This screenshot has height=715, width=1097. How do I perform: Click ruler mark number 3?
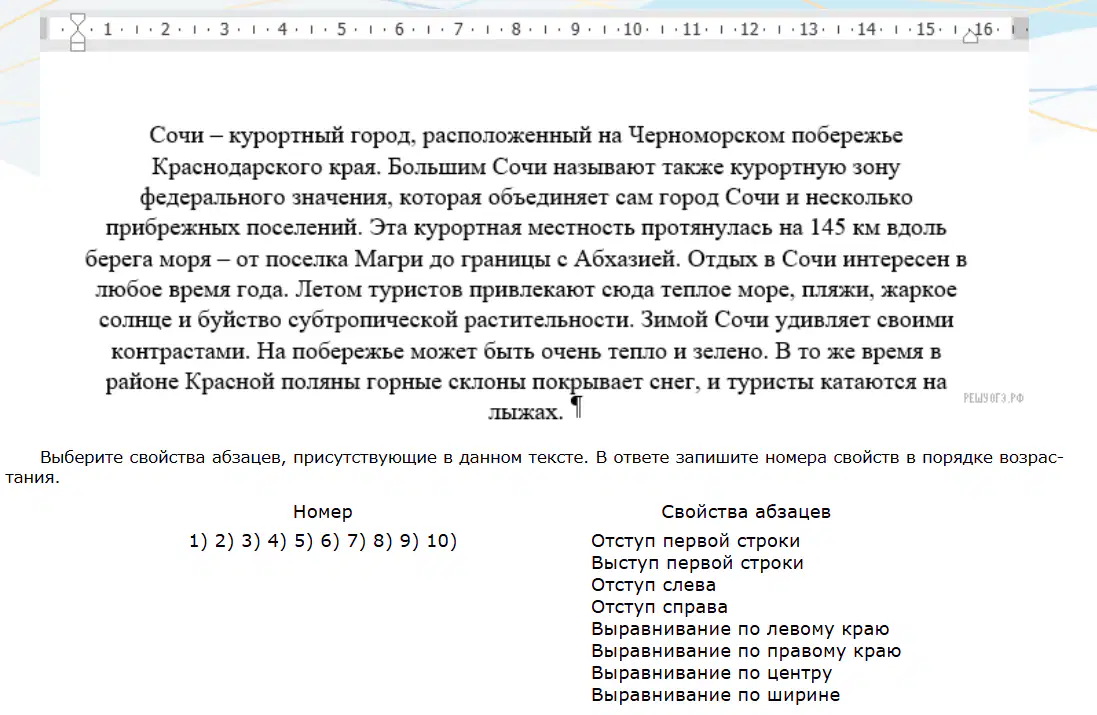[x=224, y=29]
